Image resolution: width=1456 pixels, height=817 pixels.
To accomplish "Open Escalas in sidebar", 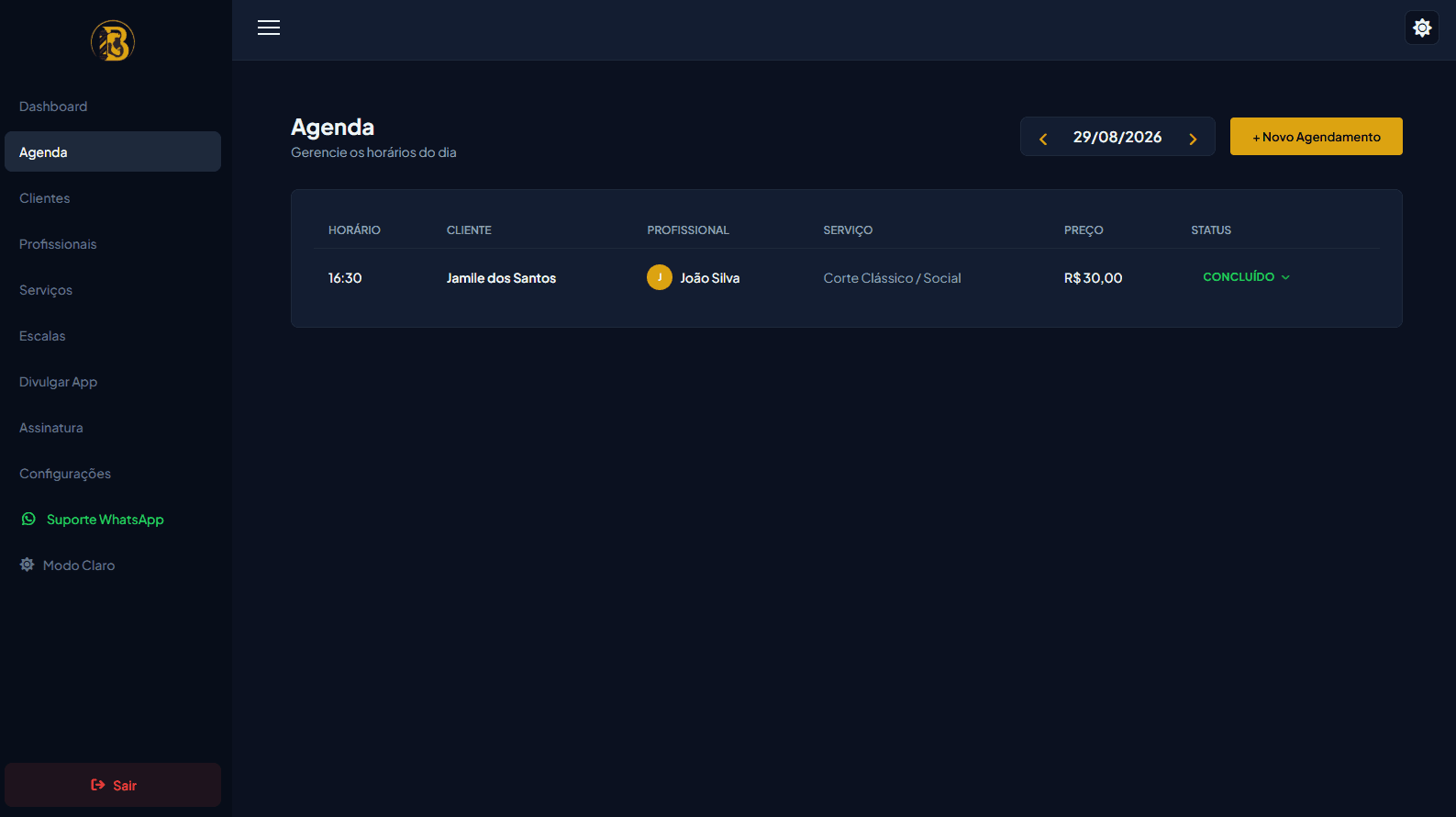I will (42, 336).
